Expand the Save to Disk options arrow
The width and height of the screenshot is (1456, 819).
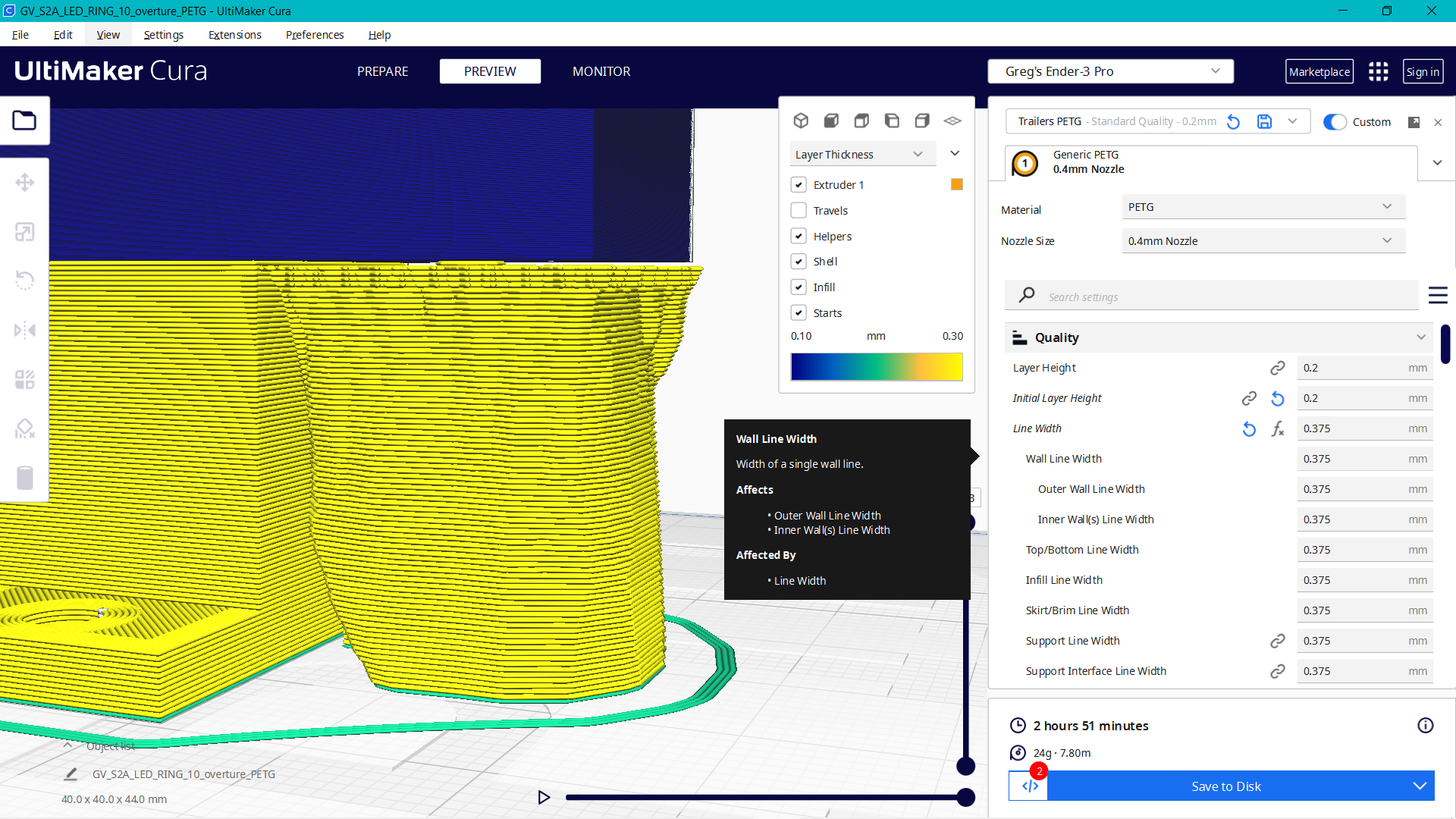(1420, 786)
